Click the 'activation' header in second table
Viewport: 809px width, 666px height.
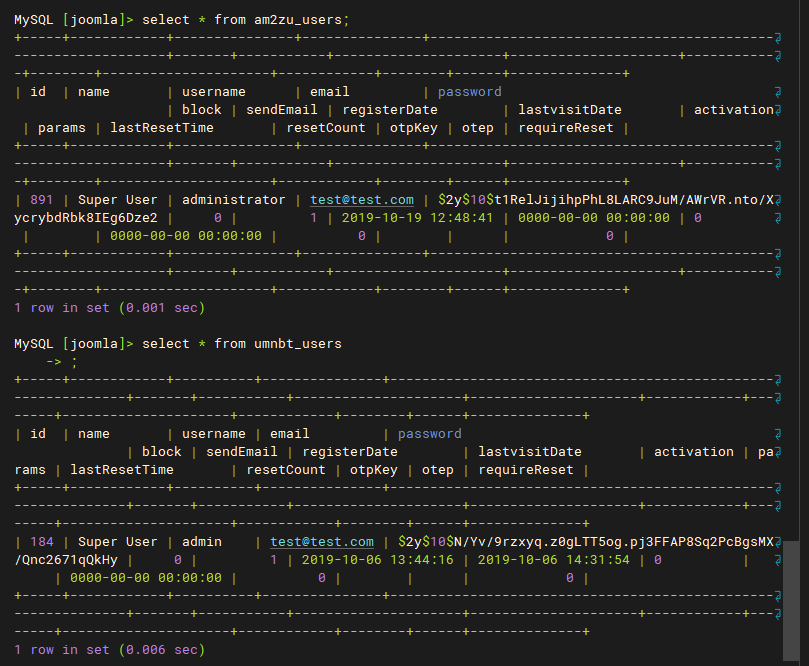[x=694, y=452]
